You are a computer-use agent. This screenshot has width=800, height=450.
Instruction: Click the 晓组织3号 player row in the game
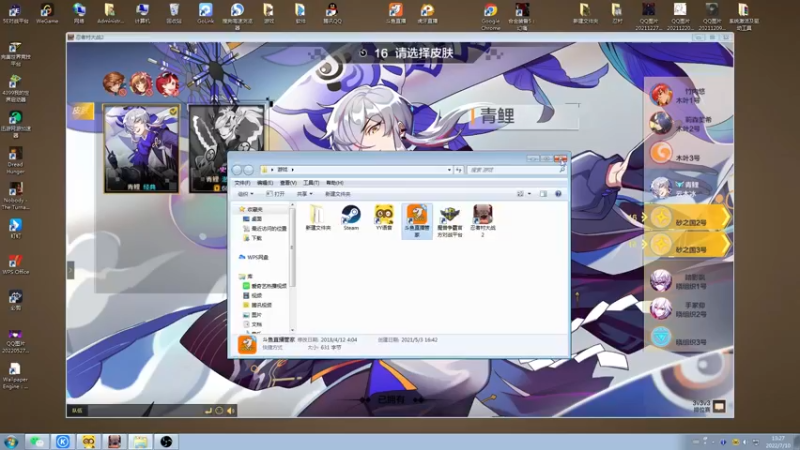pos(687,338)
